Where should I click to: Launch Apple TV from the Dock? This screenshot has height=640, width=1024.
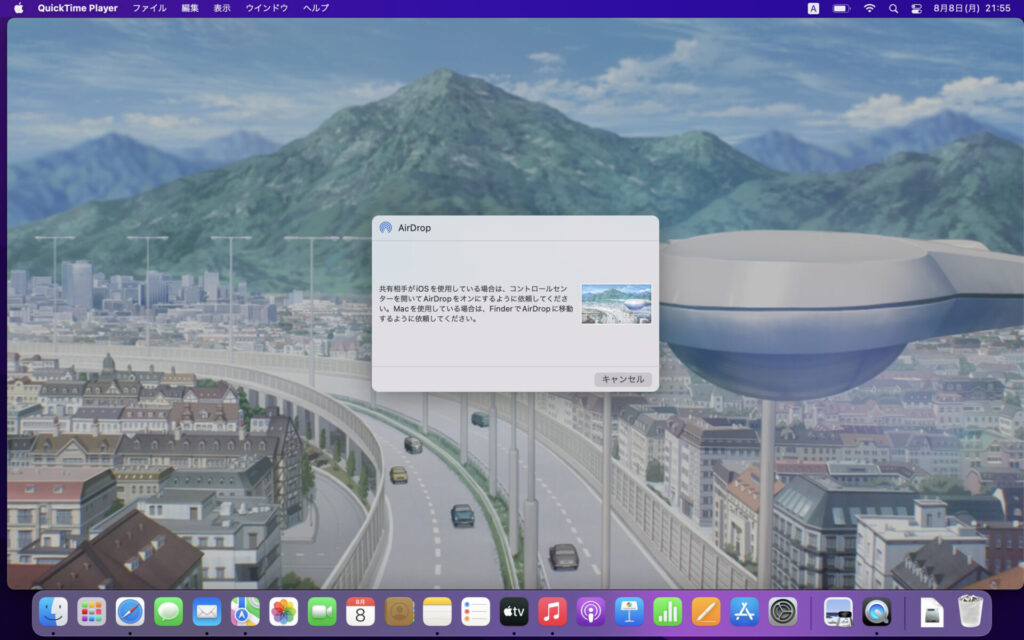(514, 612)
